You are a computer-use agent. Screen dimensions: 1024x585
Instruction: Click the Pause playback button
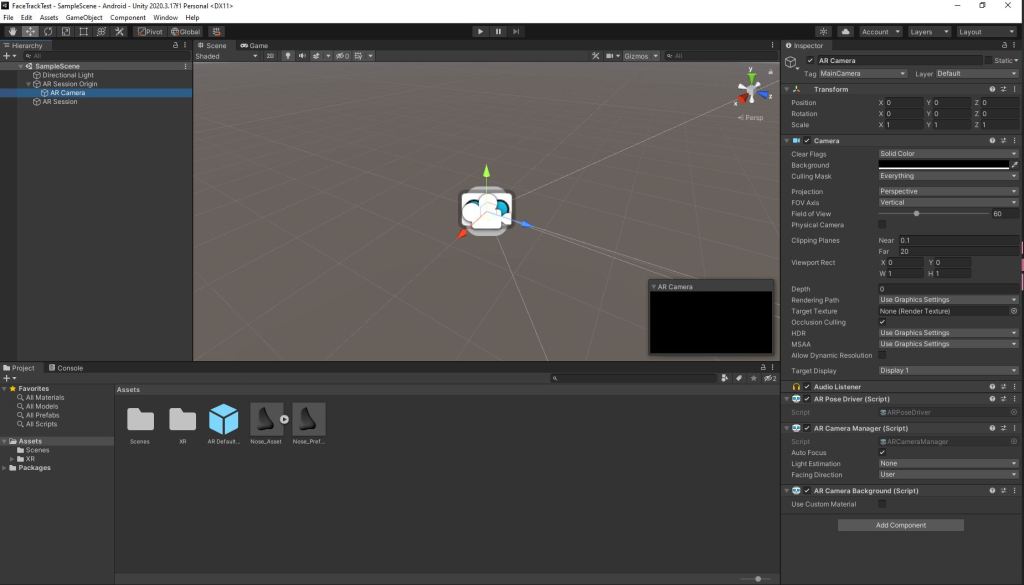498,32
